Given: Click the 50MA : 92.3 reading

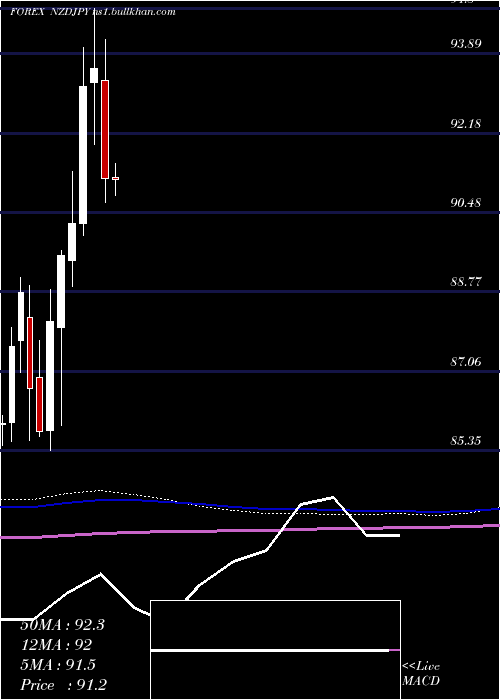Looking at the screenshot, I should (62, 625).
